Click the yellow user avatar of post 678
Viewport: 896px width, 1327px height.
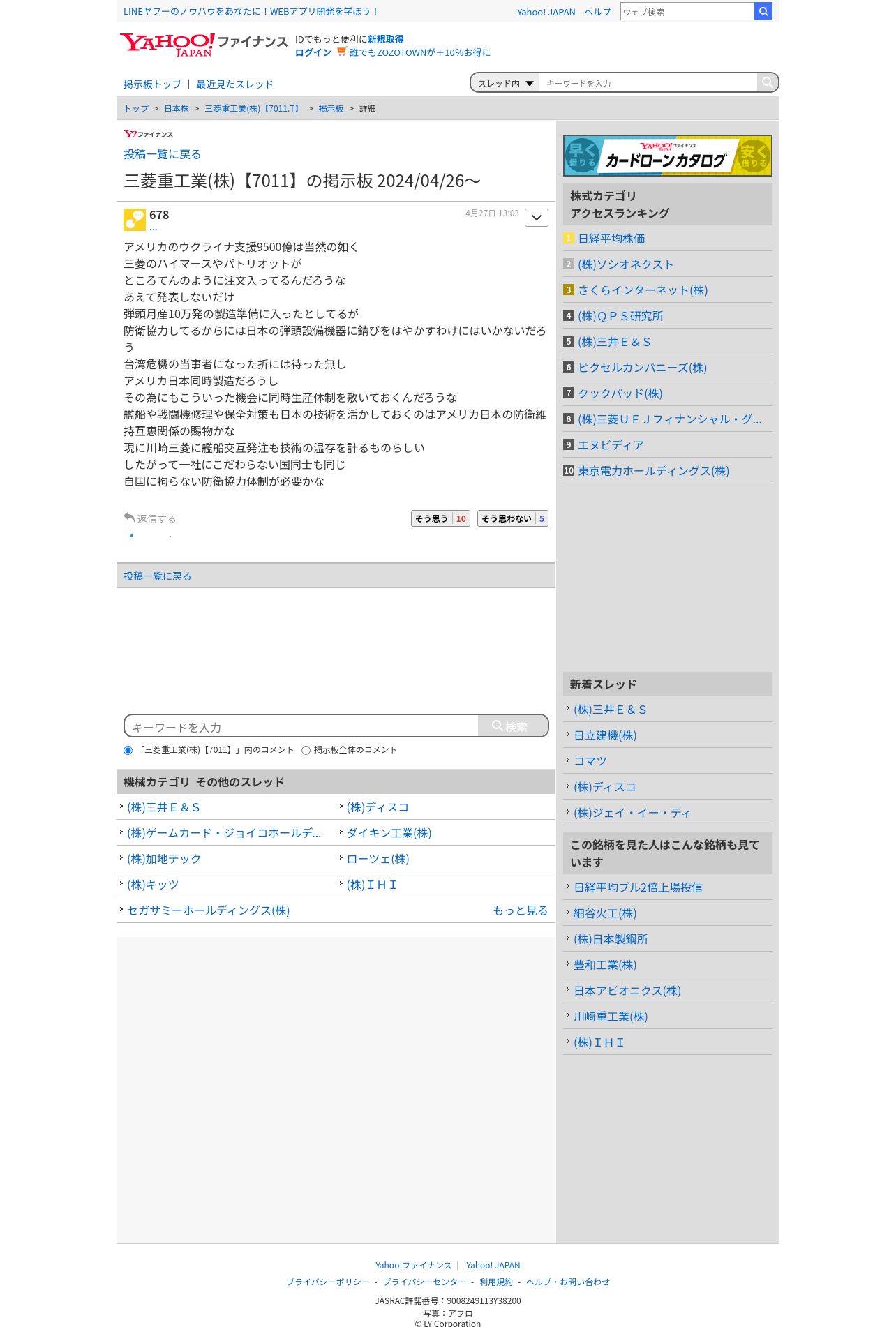(x=135, y=220)
